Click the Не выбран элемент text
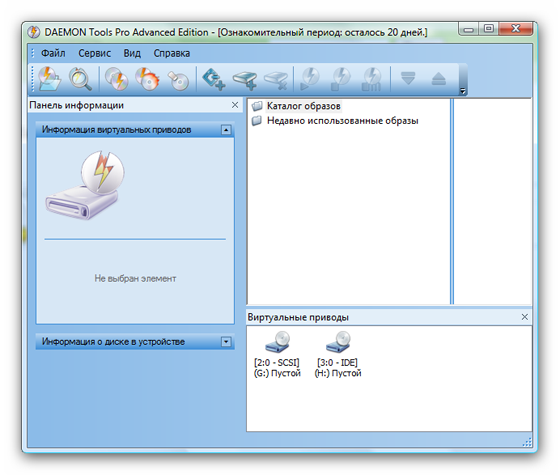560x475 pixels. 135,279
